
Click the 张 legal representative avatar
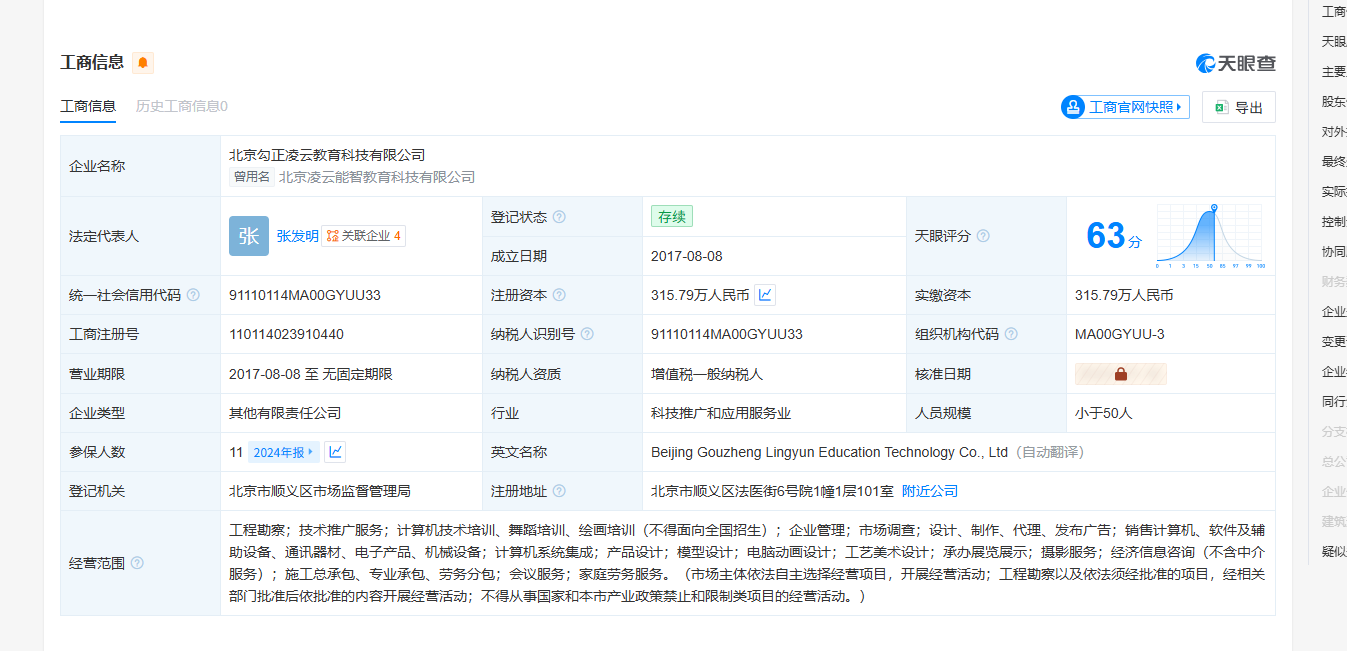248,236
